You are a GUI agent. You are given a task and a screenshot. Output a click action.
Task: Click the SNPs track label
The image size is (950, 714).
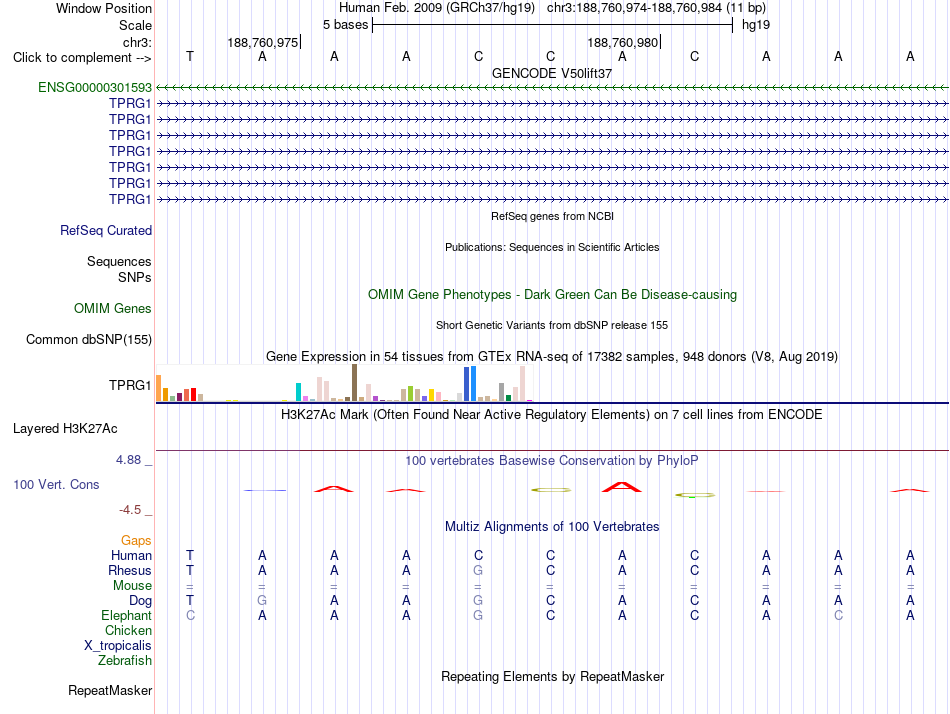135,277
